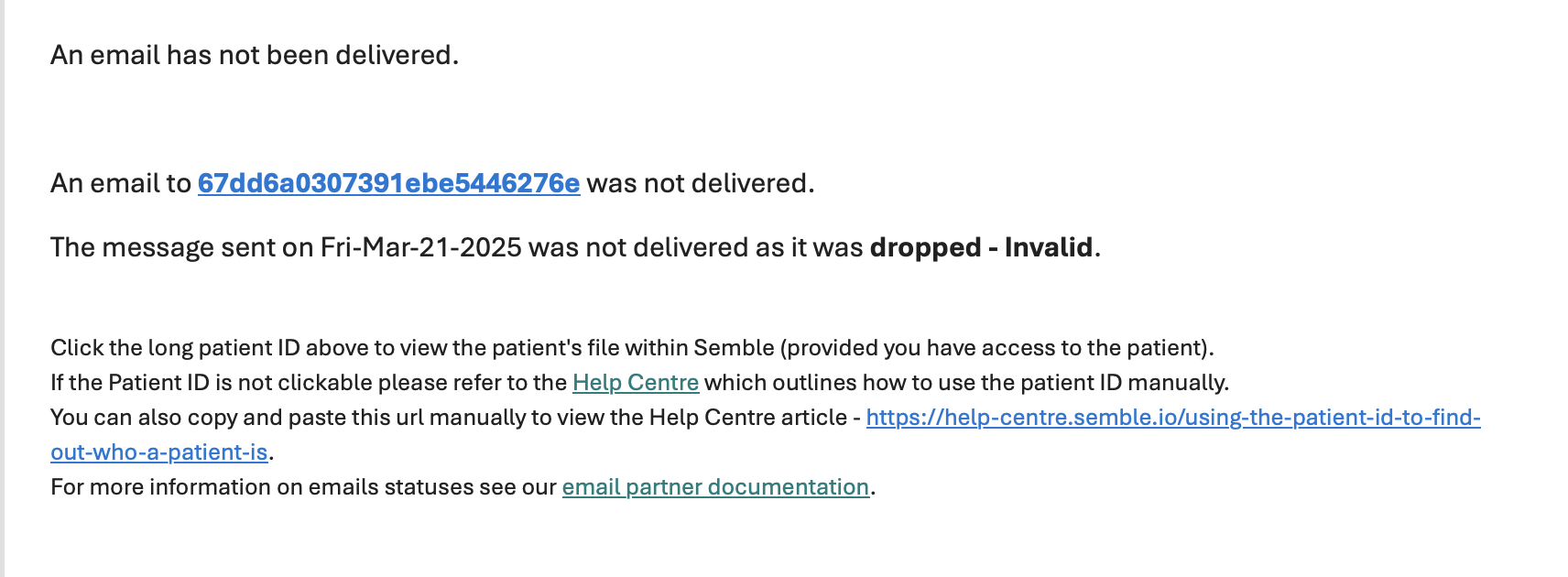Open the Help Centre link
The height and width of the screenshot is (577, 1568).
click(635, 383)
